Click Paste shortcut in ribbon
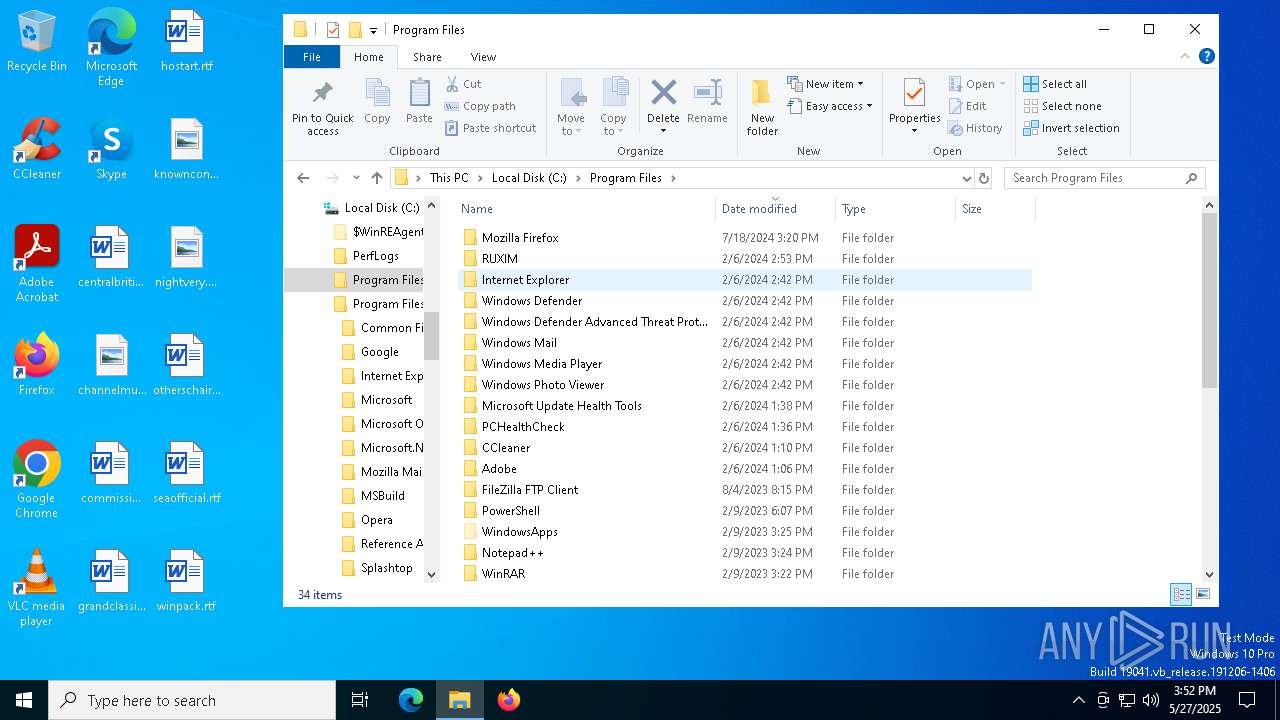 point(491,128)
